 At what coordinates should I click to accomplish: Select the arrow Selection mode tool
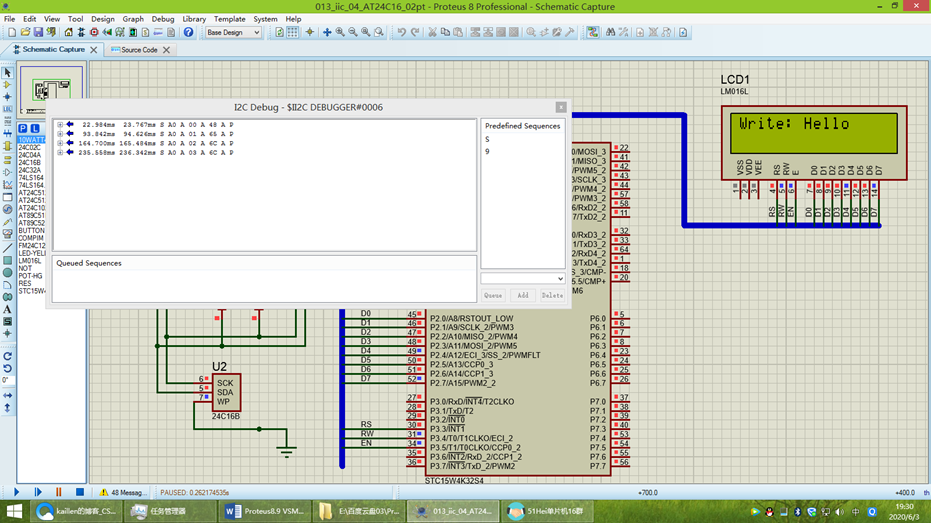pos(7,73)
